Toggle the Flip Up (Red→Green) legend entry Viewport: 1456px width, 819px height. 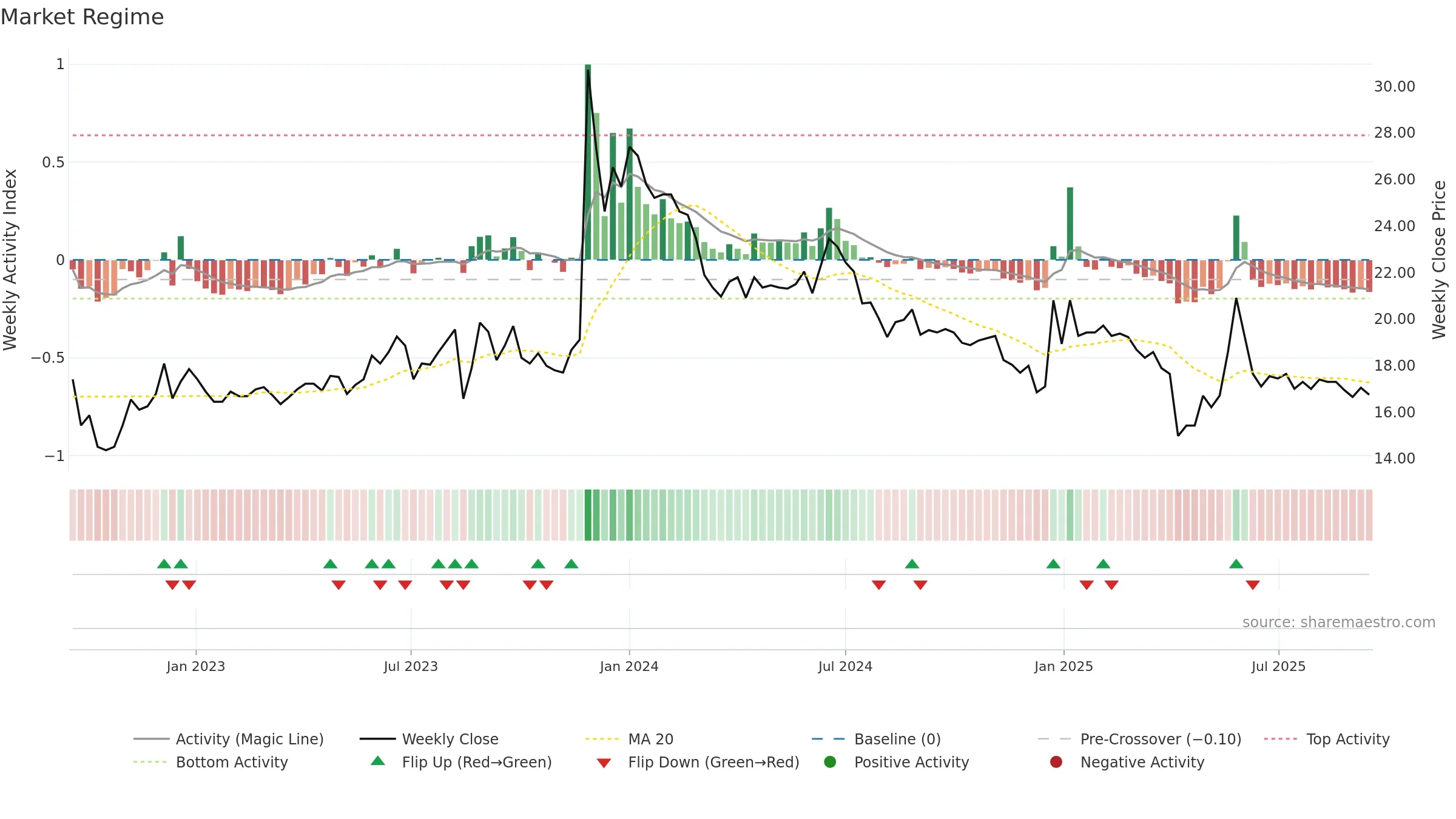(x=461, y=762)
